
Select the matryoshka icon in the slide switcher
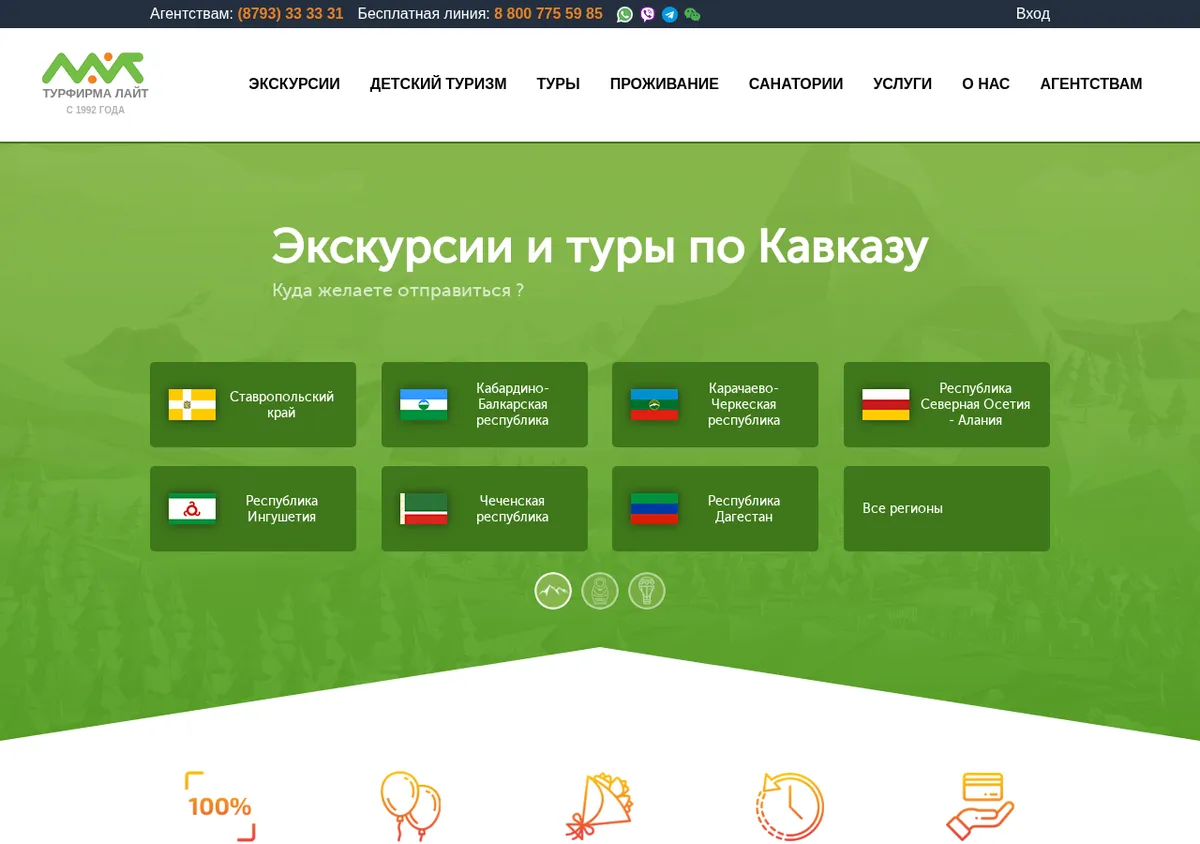click(600, 591)
